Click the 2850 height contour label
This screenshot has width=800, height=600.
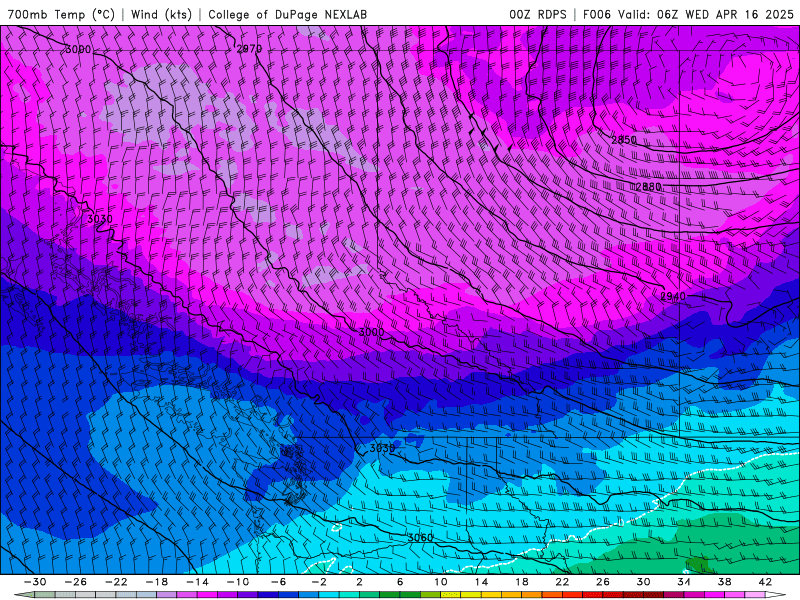624,139
